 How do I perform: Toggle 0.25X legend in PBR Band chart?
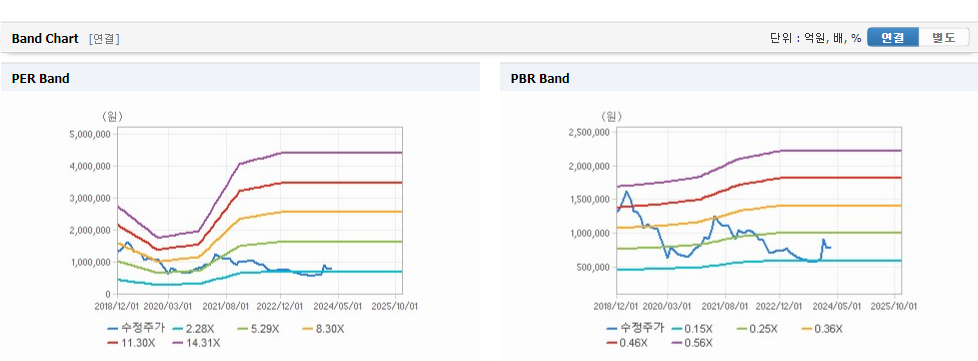[757, 329]
